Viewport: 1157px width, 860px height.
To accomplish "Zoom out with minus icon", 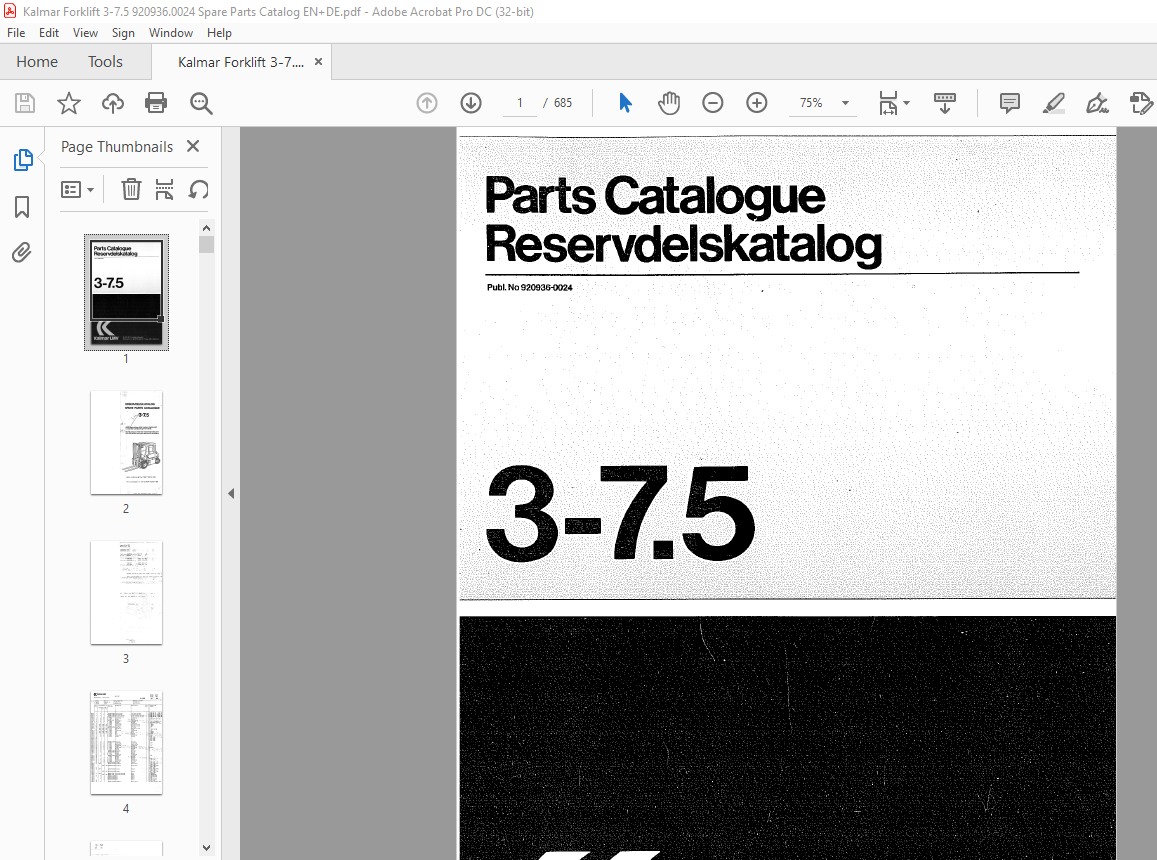I will click(x=713, y=103).
